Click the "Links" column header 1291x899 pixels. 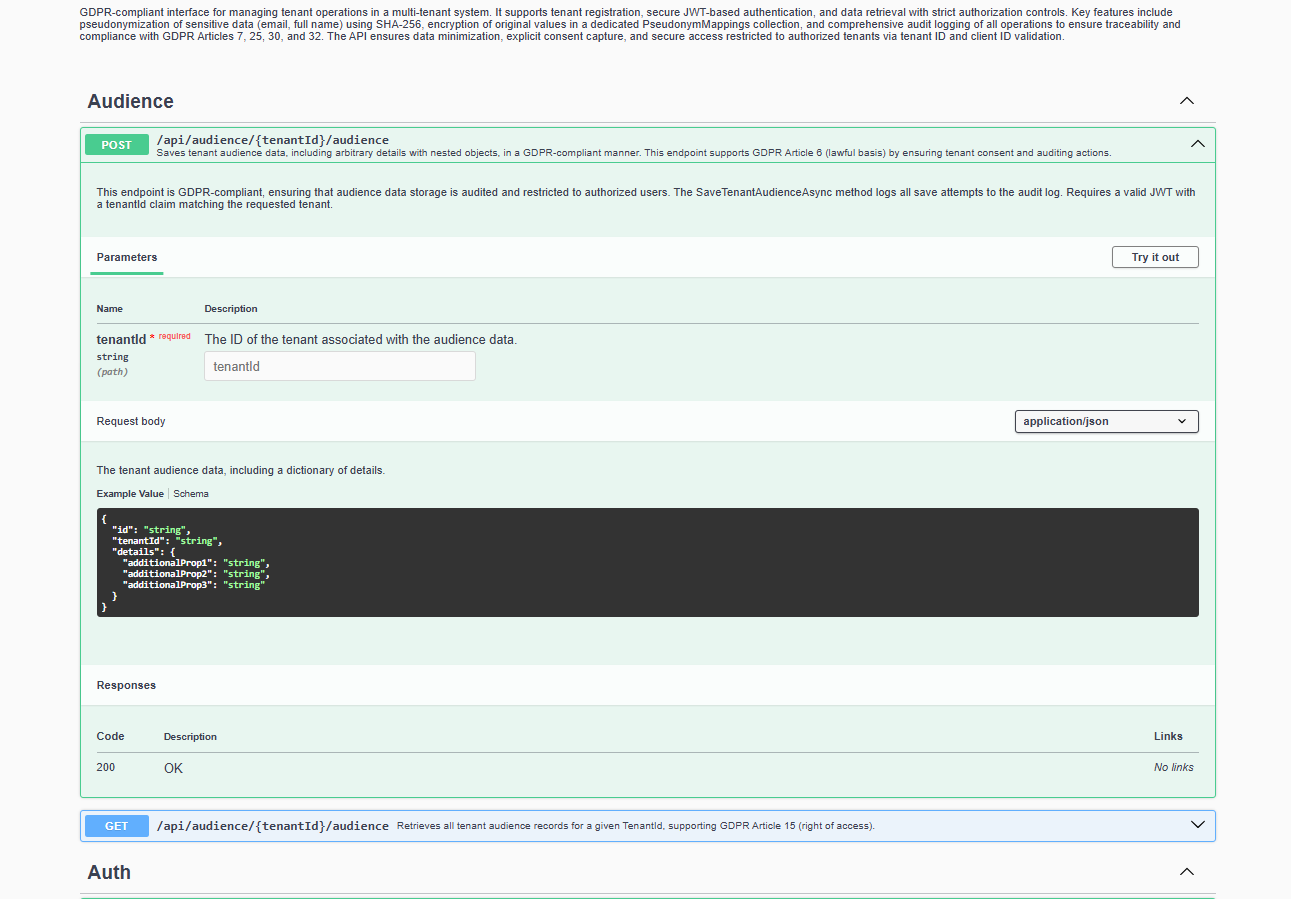1168,736
